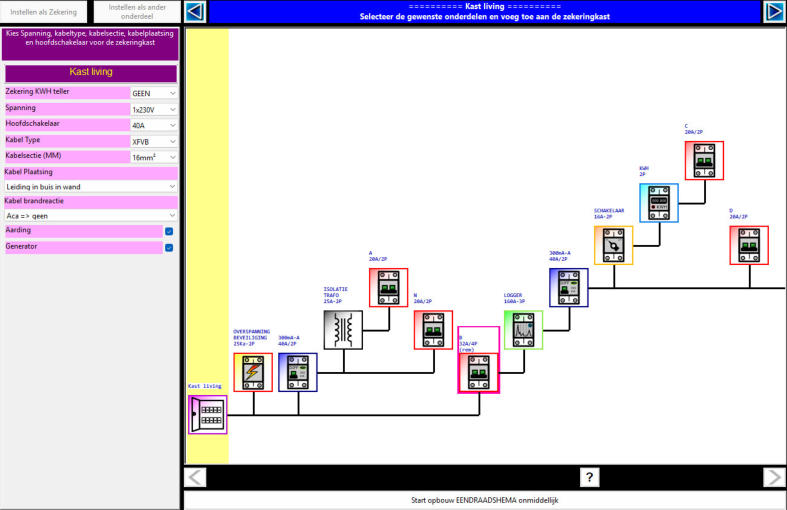The image size is (787, 510).
Task: Switch to 'Instellen als ander onderdeel' tab
Action: pyautogui.click(x=136, y=12)
